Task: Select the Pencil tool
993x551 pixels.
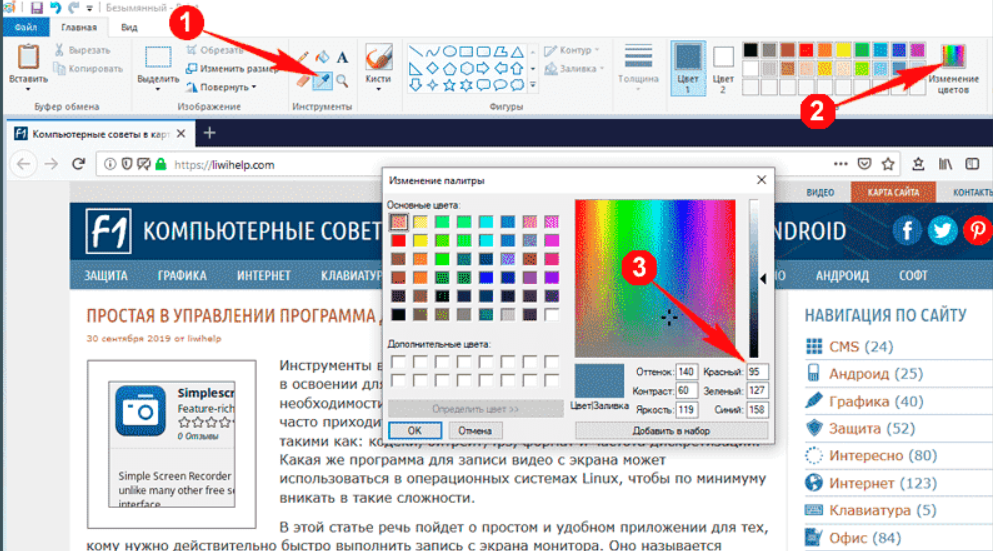Action: [304, 58]
